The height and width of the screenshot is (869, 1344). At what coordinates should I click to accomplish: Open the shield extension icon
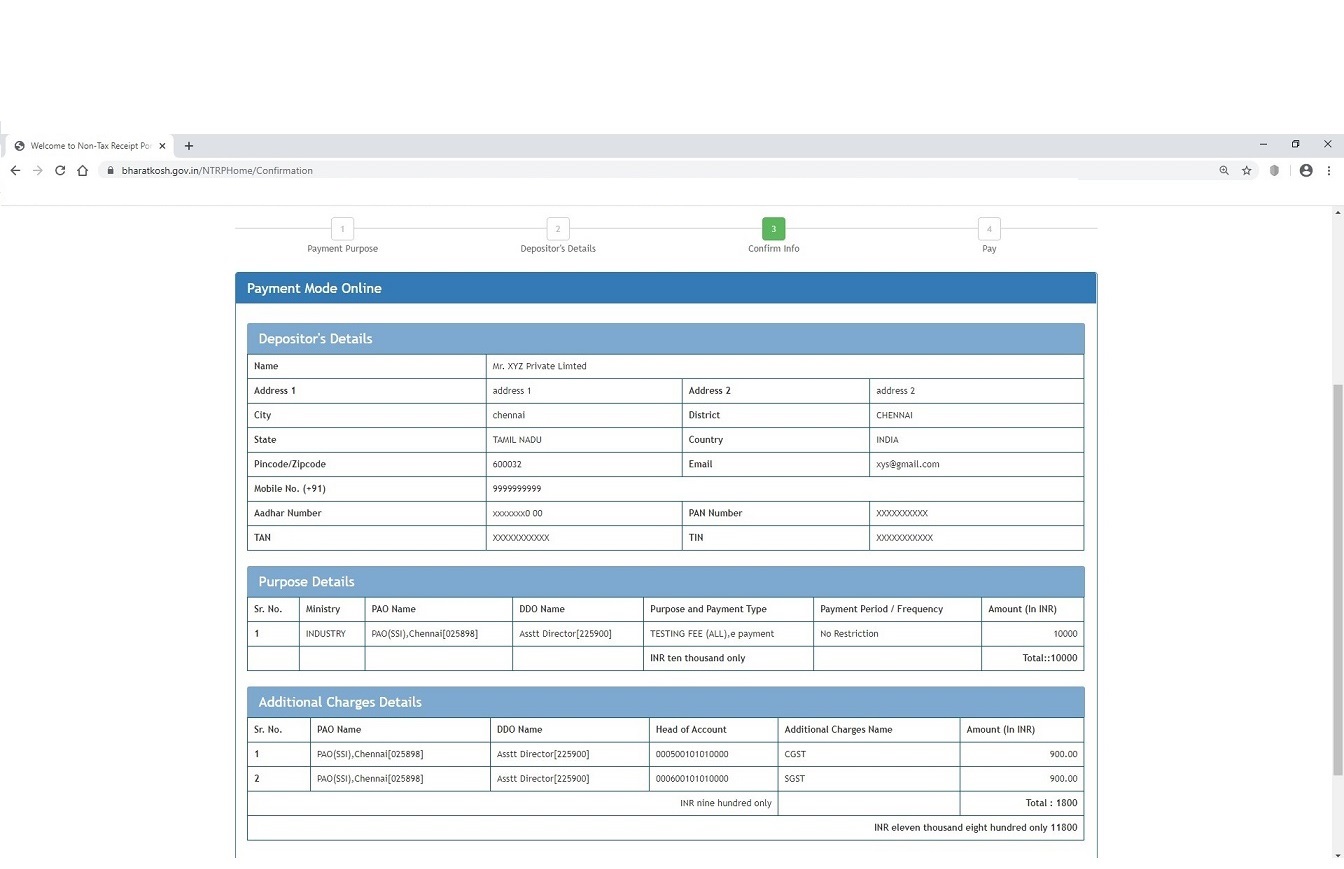click(1274, 171)
